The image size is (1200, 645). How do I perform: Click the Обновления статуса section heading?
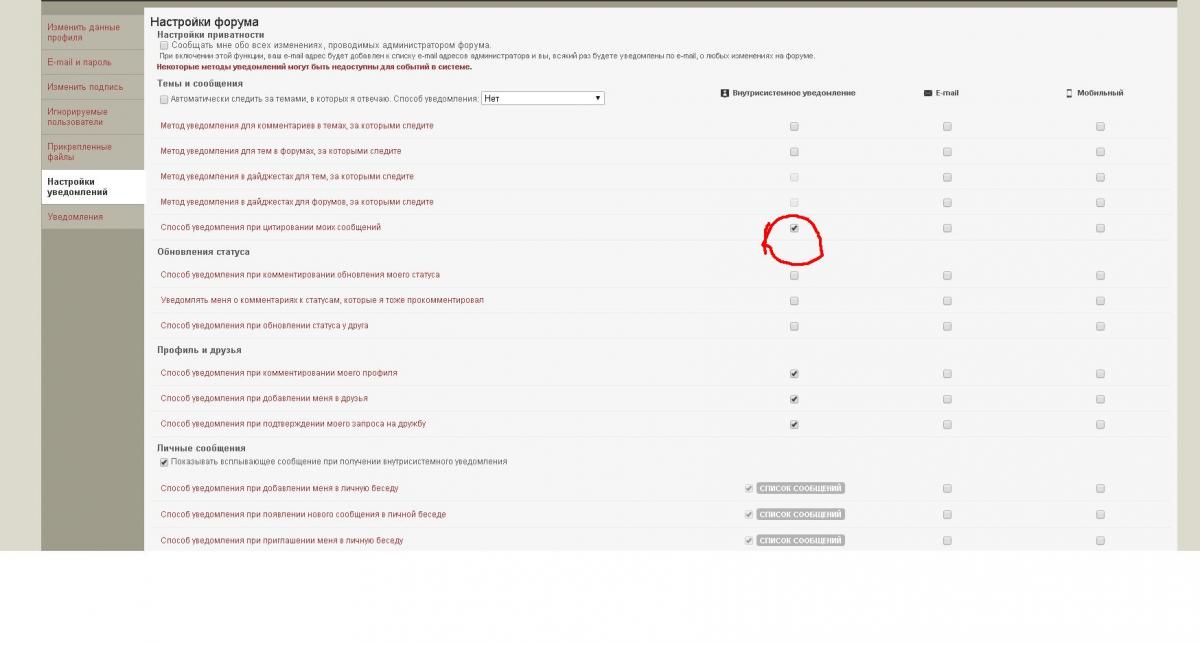tap(203, 252)
